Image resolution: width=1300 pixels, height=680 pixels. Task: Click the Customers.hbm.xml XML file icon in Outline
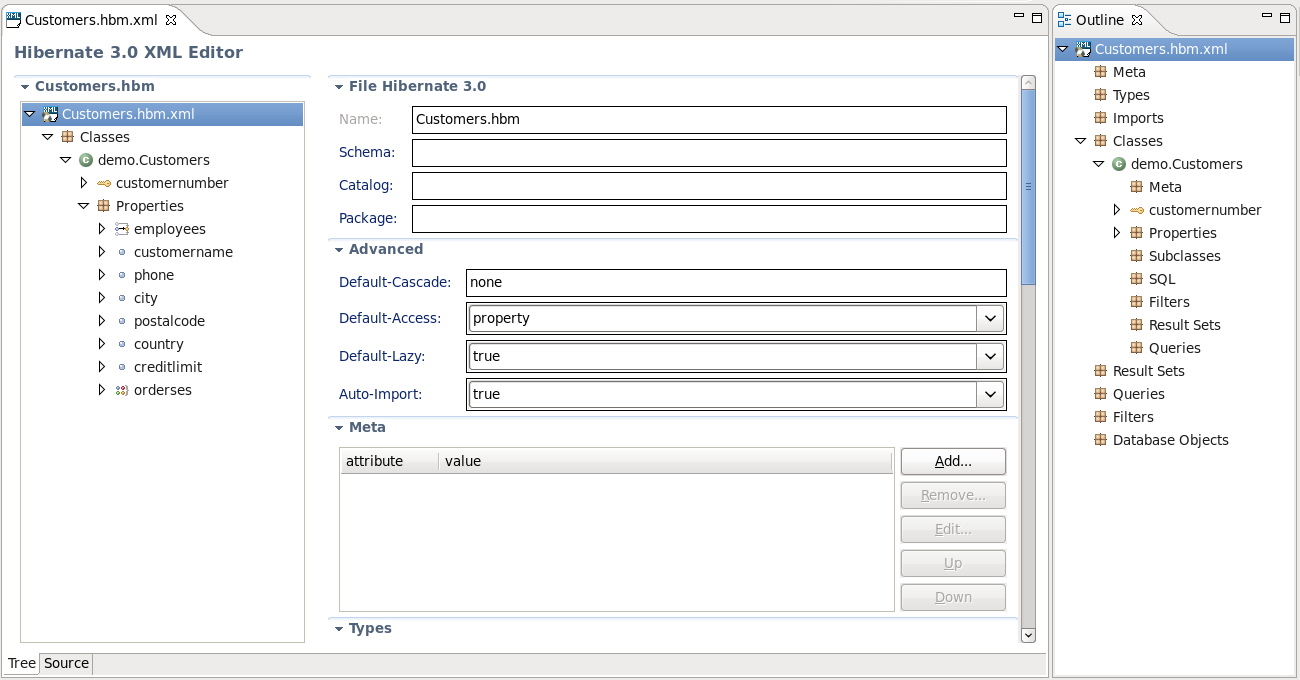click(1083, 48)
